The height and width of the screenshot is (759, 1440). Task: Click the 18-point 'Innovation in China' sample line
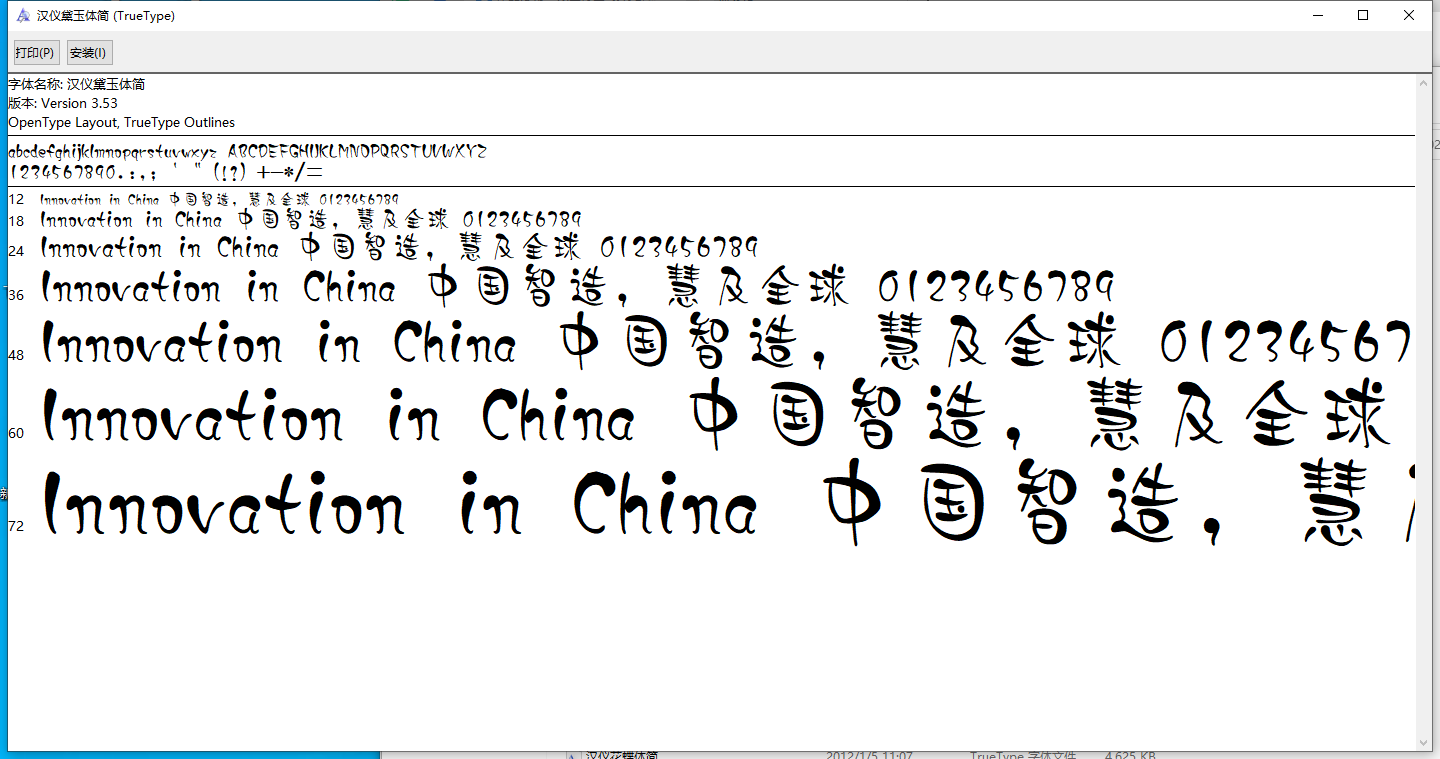311,220
